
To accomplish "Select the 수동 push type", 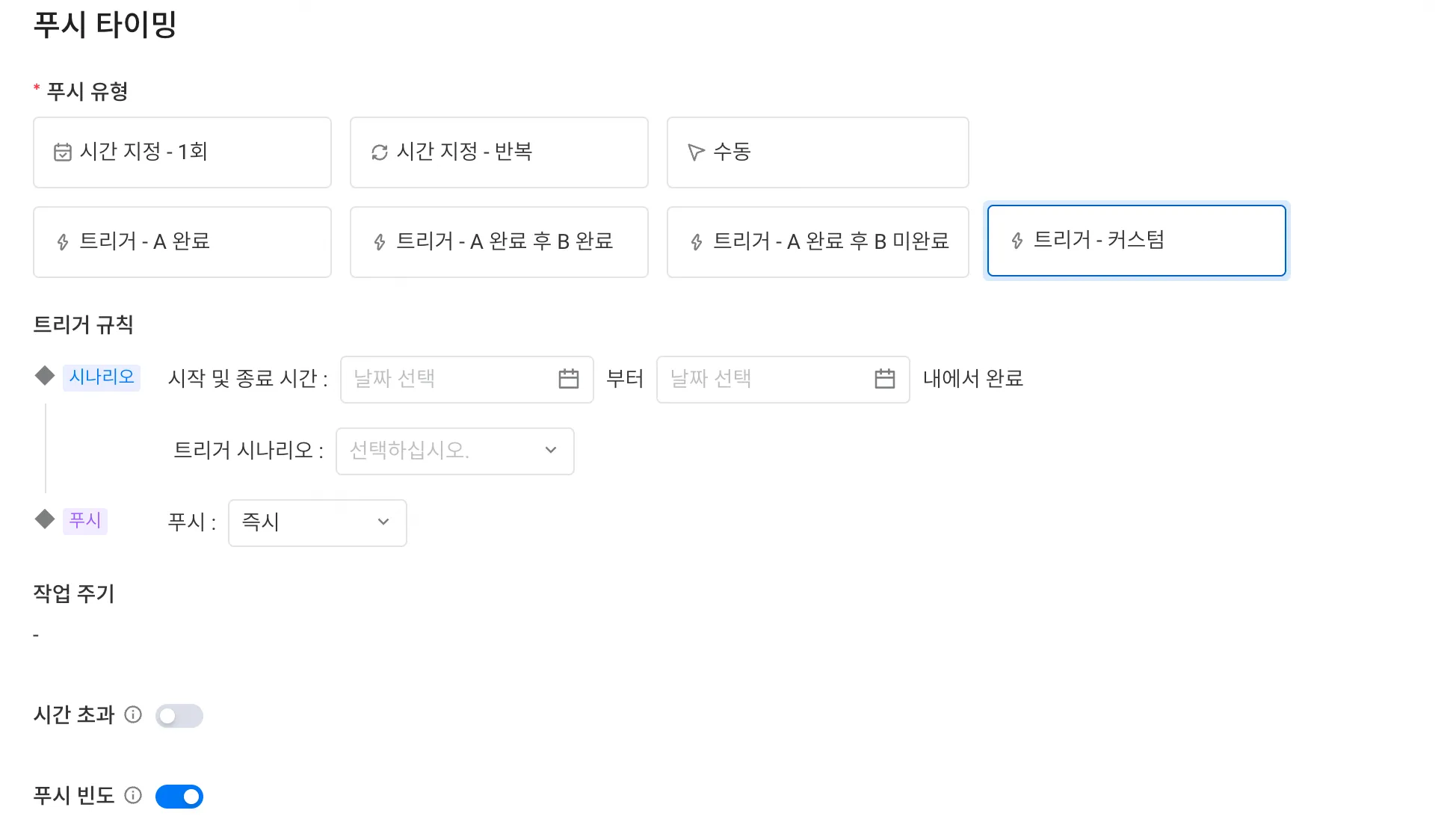I will coord(817,152).
